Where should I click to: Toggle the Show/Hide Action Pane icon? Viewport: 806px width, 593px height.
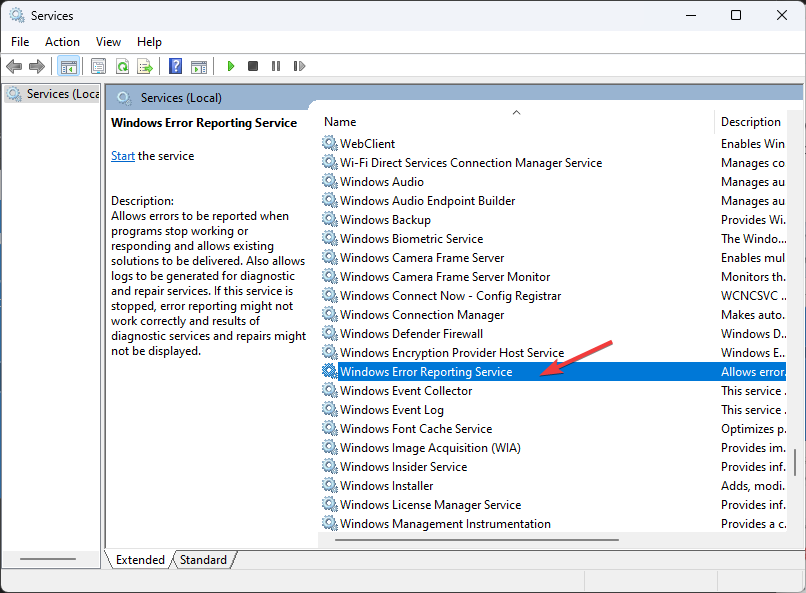pos(199,66)
